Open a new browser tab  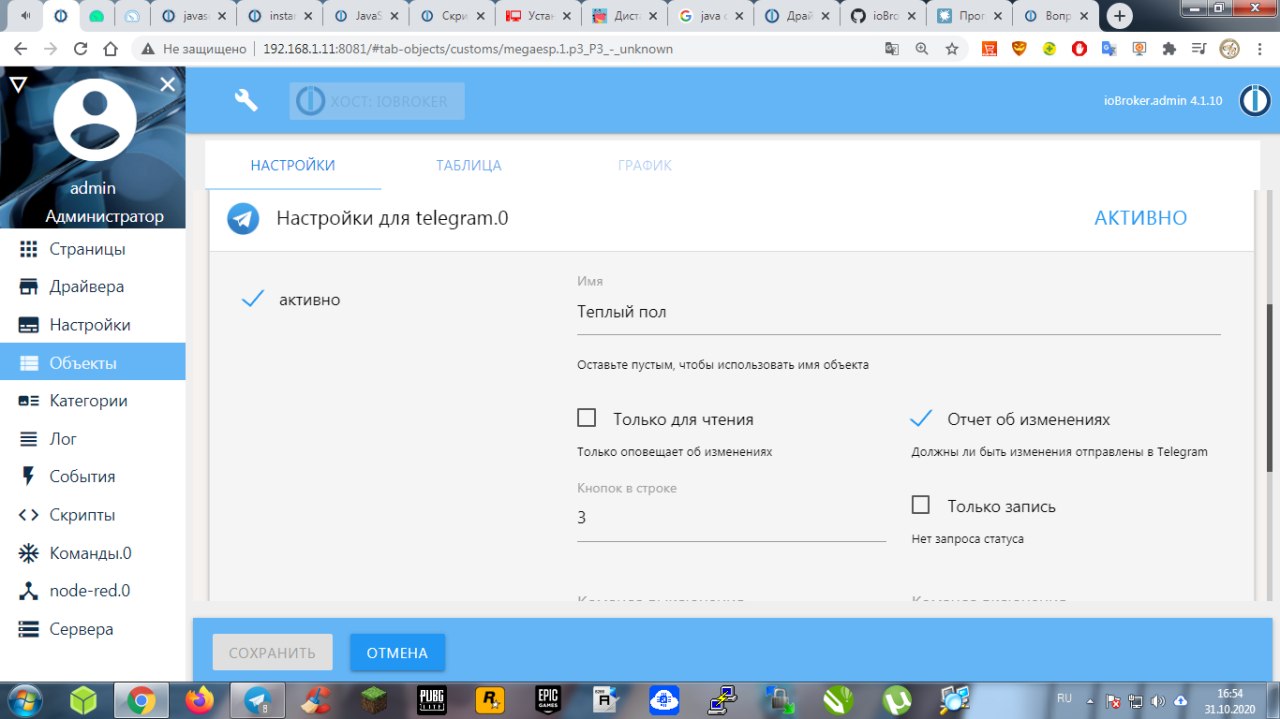[1120, 16]
